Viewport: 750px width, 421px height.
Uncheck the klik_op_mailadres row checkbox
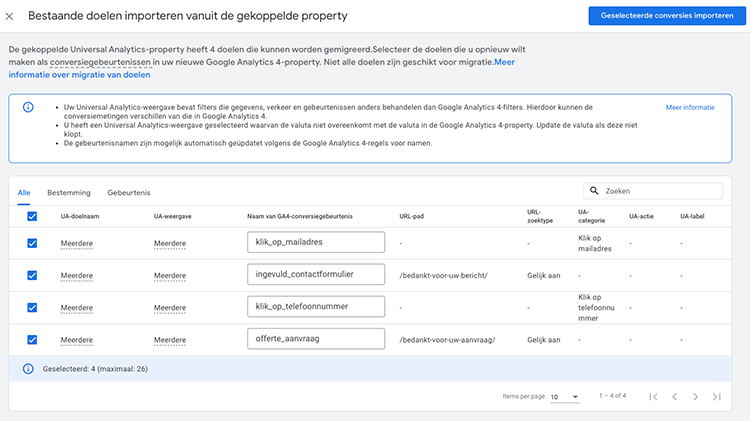coord(32,243)
